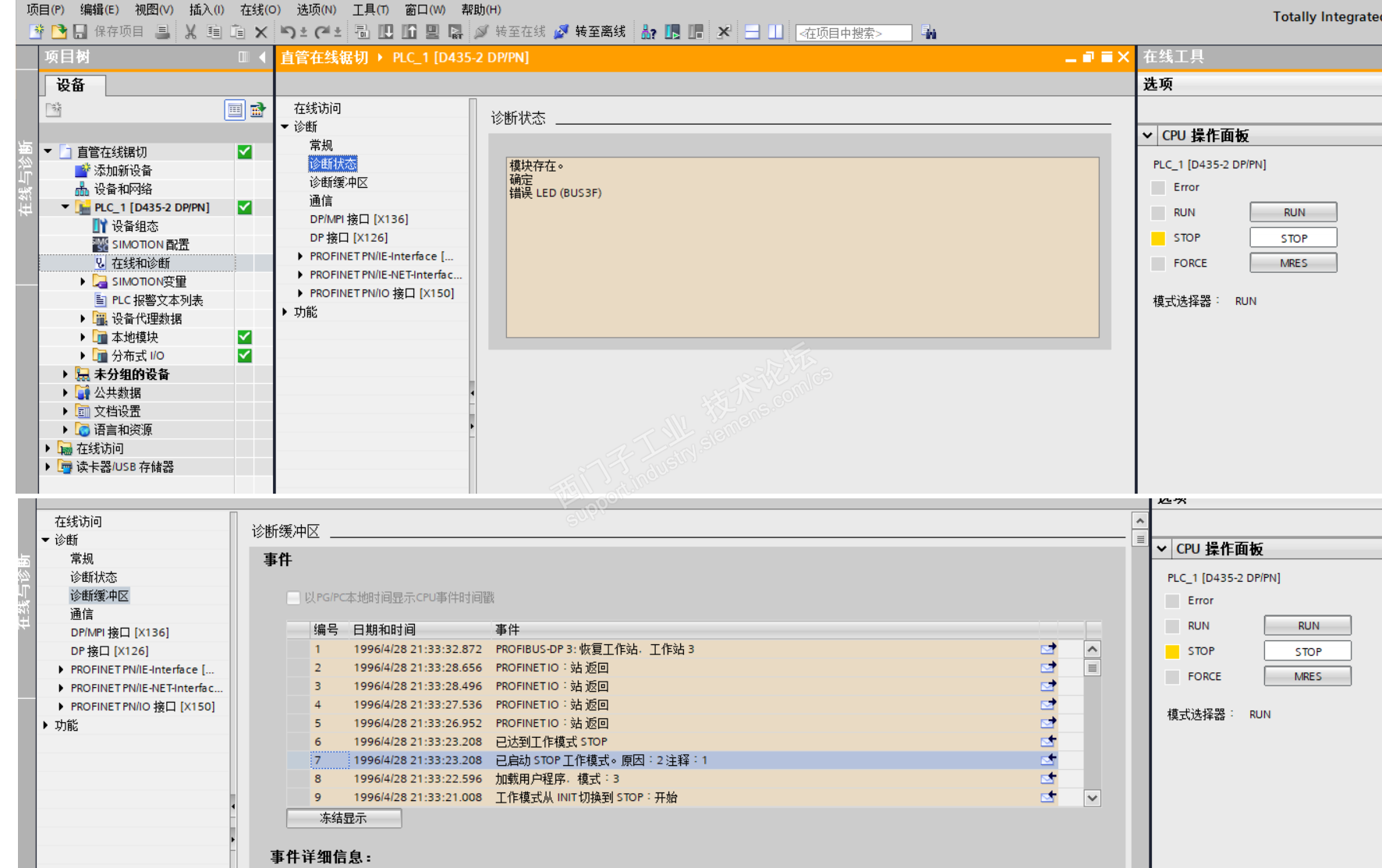Split the editor space horizontally
Viewport: 1382px width, 868px height.
tap(753, 32)
